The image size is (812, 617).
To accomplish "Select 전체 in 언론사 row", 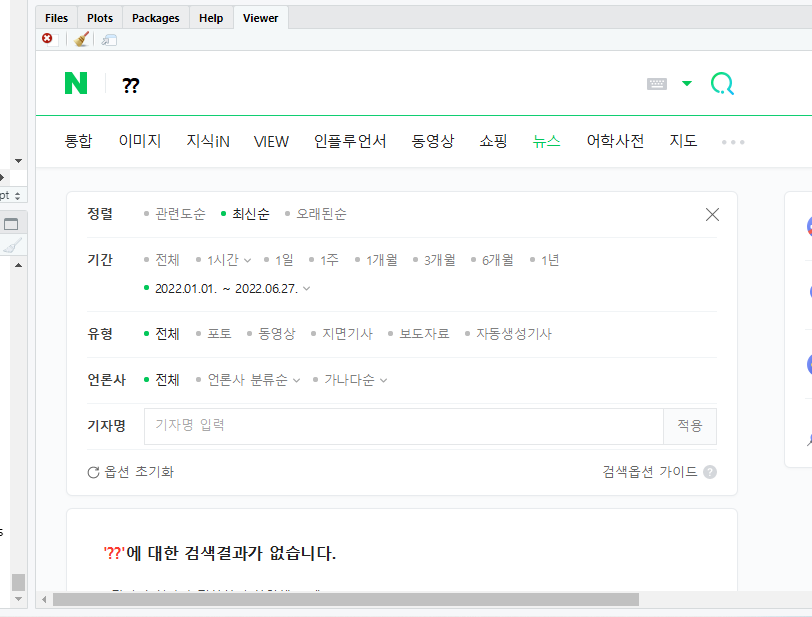I will (167, 380).
